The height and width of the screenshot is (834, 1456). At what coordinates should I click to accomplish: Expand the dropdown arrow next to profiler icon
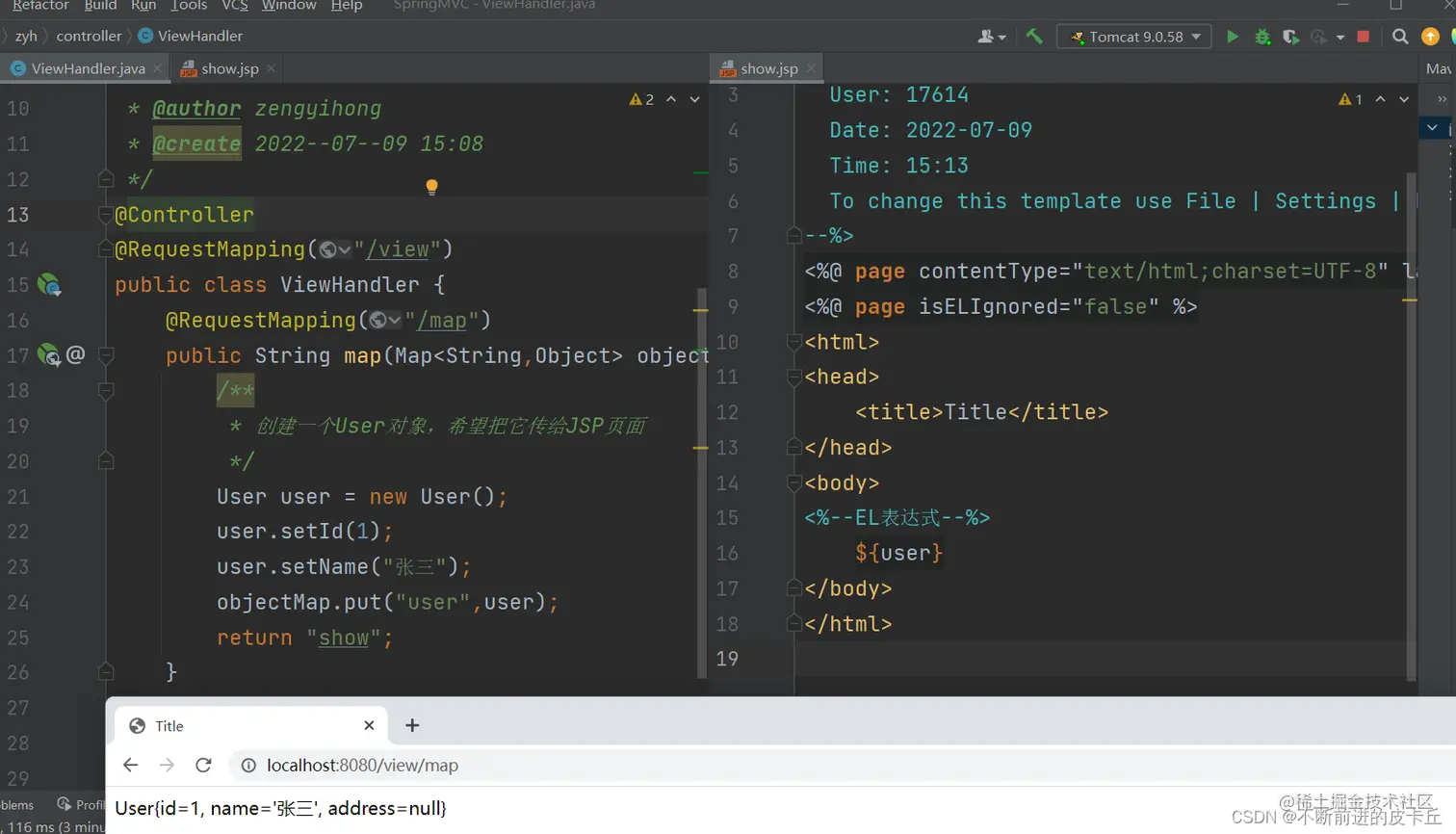click(1340, 38)
